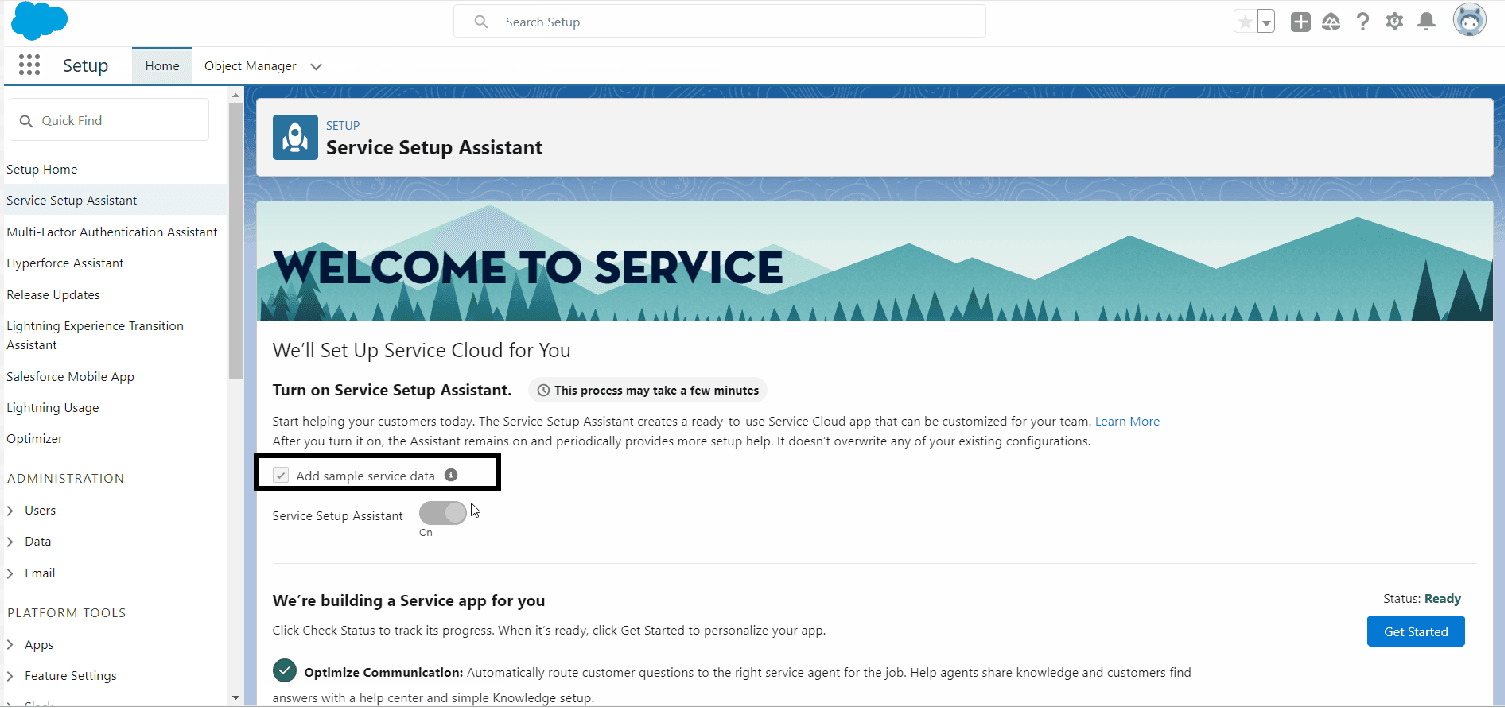Open the Notifications bell icon

coord(1426,21)
